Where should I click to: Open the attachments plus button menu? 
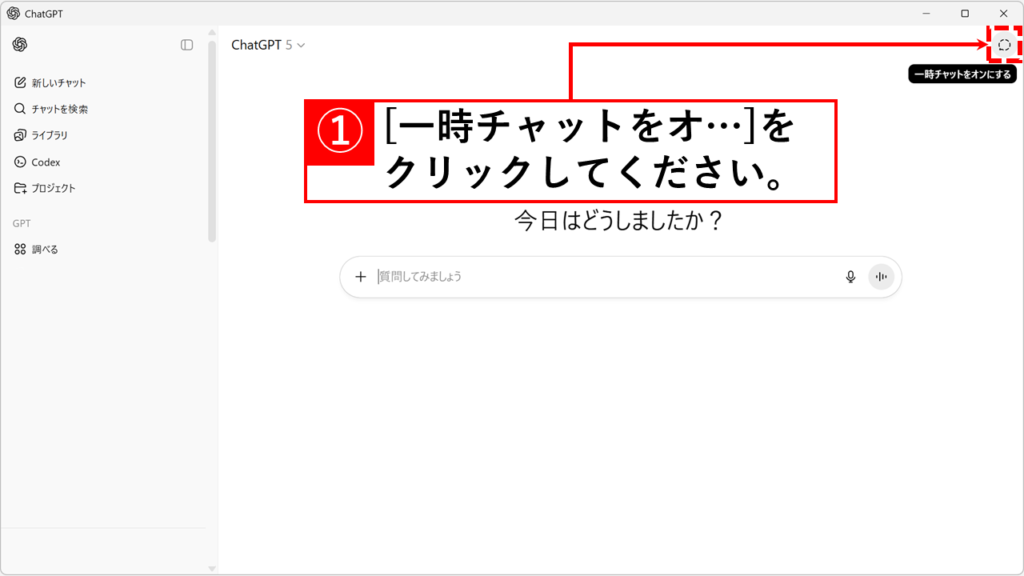[361, 277]
